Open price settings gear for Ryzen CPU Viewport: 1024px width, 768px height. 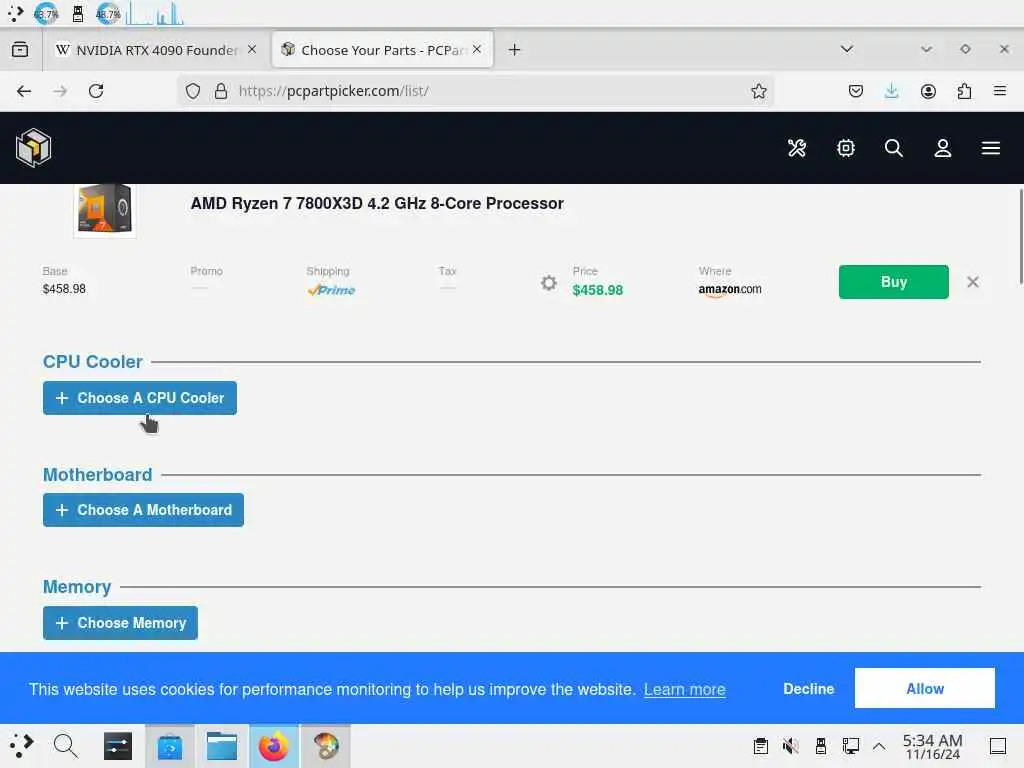(549, 283)
